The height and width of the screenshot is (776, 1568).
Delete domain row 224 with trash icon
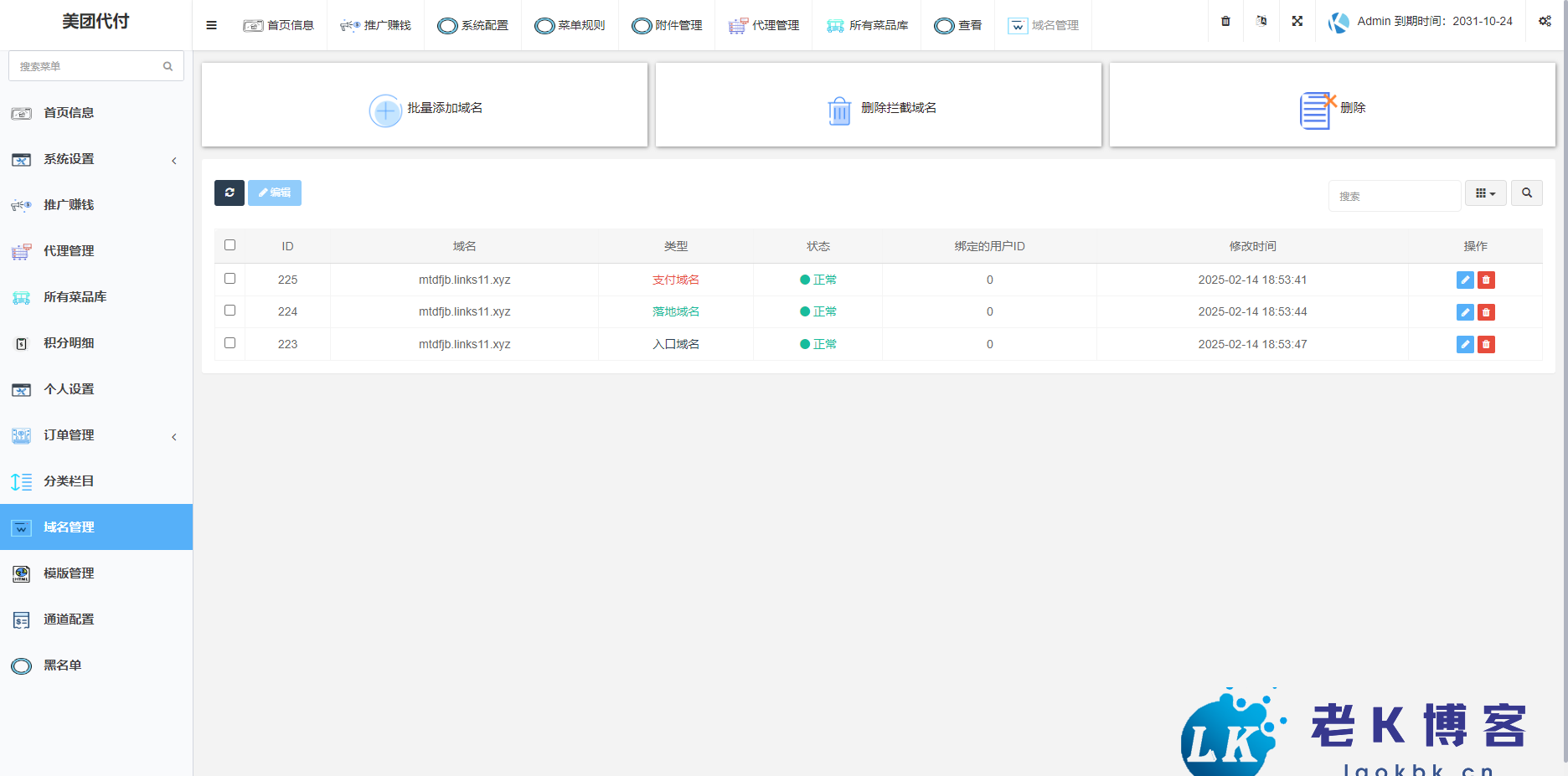tap(1486, 312)
